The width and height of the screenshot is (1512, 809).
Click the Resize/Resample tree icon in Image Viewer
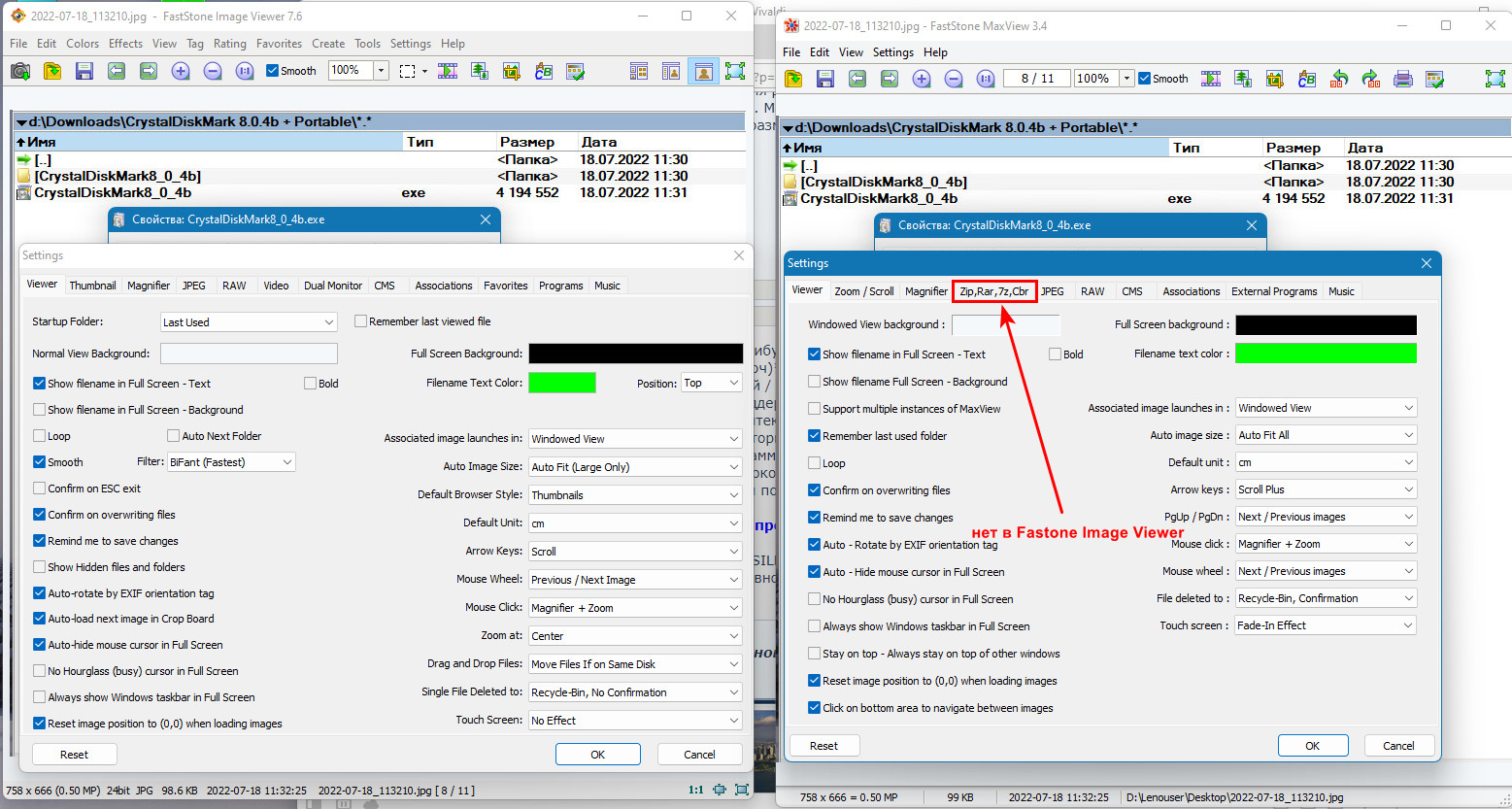[x=479, y=71]
